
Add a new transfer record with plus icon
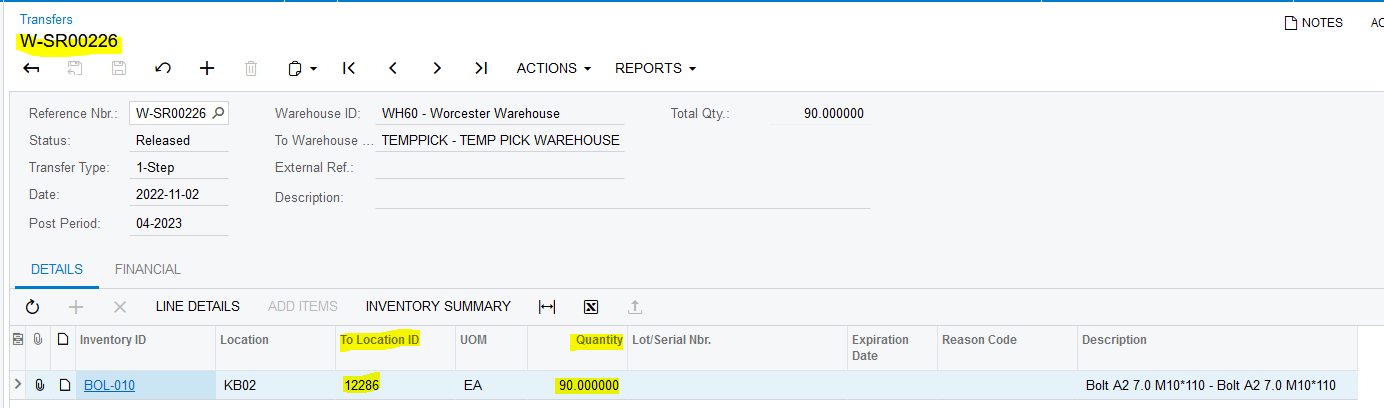(207, 68)
